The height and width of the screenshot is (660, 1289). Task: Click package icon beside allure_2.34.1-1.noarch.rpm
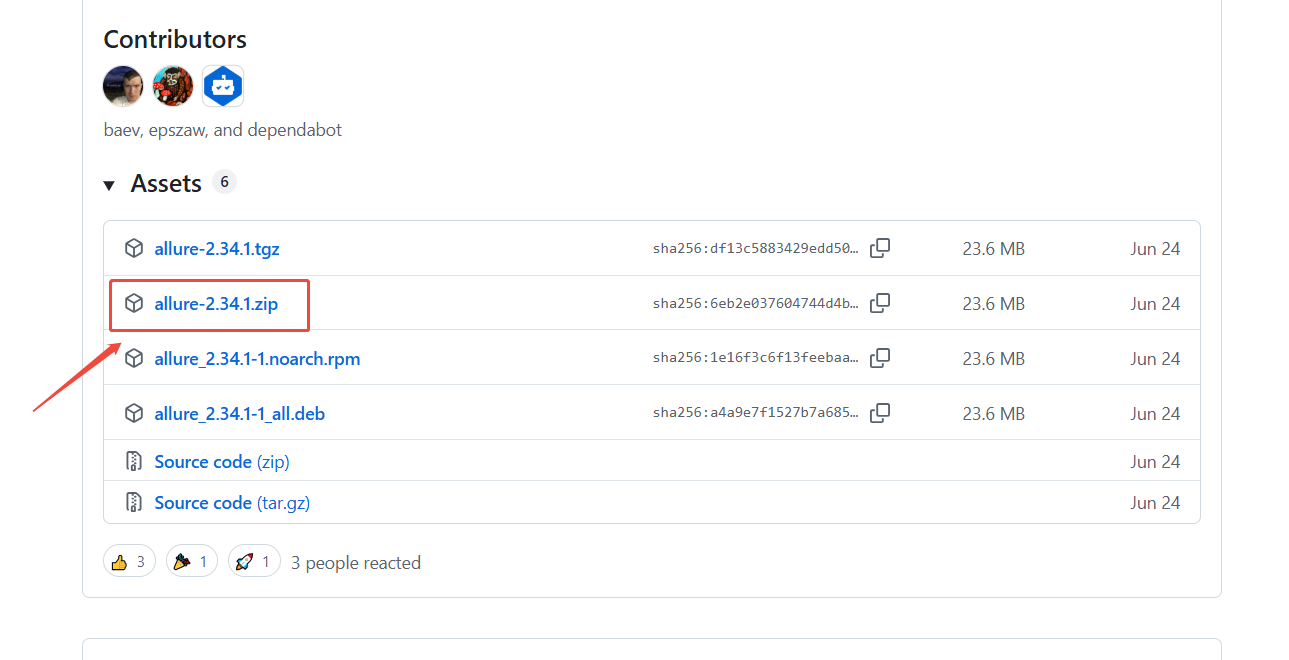pos(134,359)
